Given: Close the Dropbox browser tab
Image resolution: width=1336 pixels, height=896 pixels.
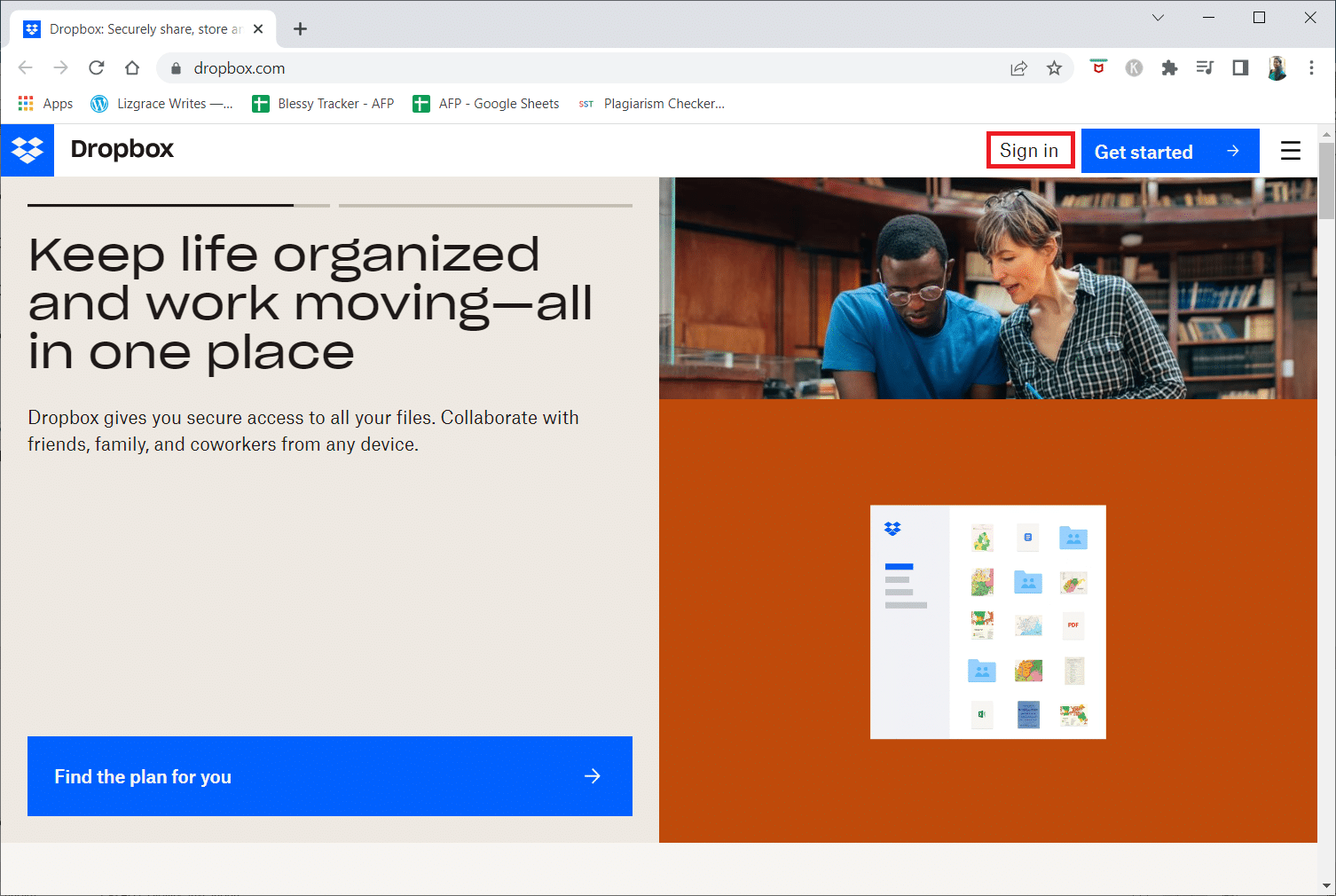Looking at the screenshot, I should [258, 29].
